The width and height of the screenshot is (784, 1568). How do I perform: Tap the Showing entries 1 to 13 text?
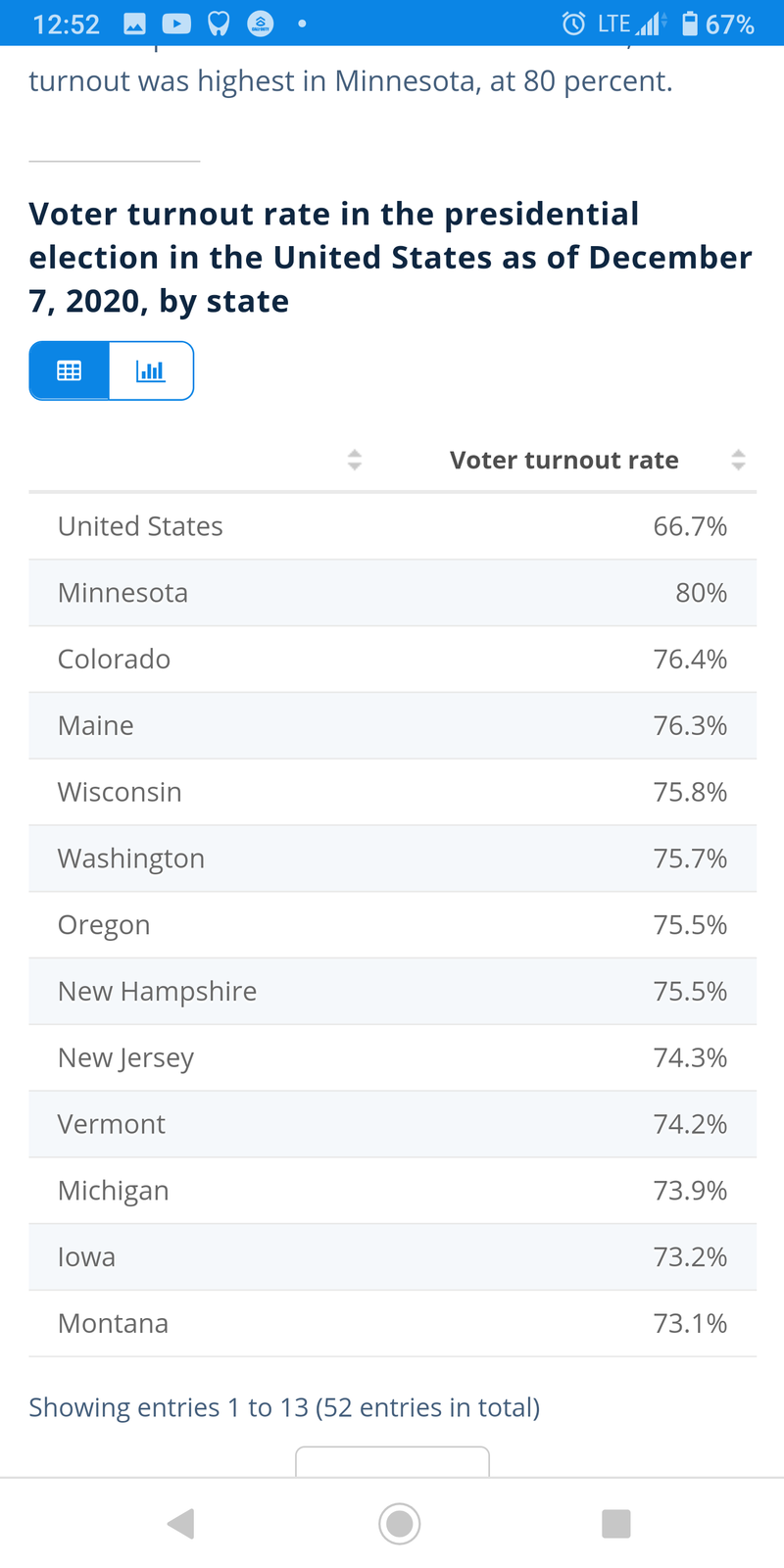[284, 1407]
